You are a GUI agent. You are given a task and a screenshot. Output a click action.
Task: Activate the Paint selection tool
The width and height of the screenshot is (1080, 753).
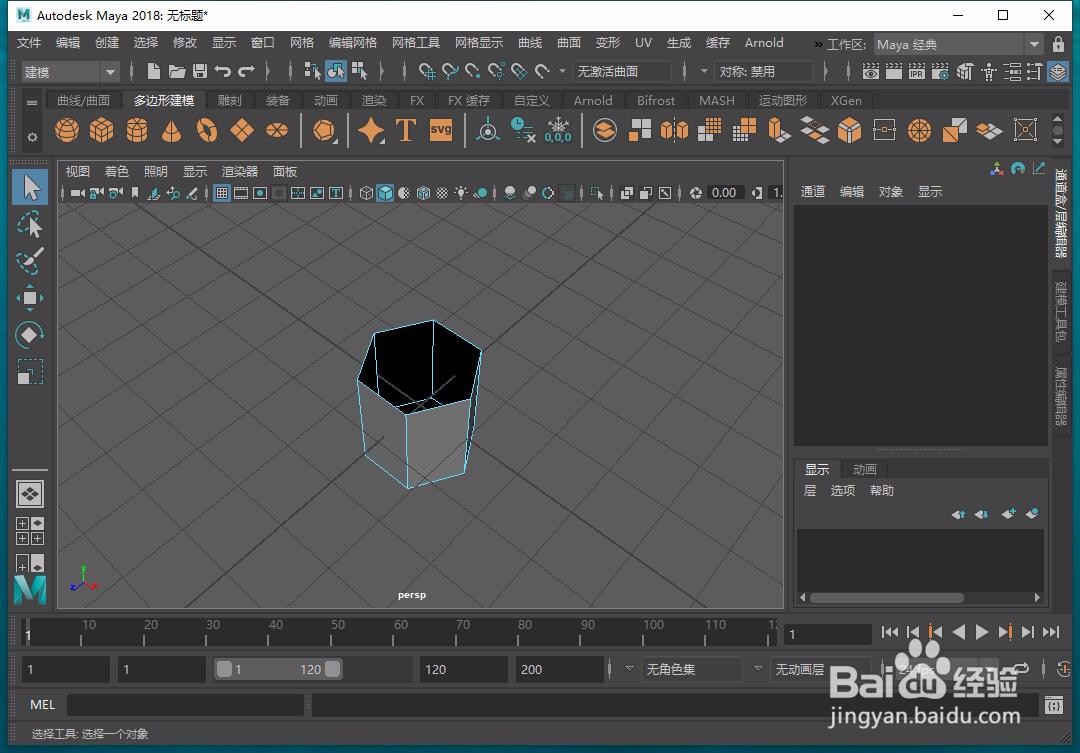click(30, 260)
